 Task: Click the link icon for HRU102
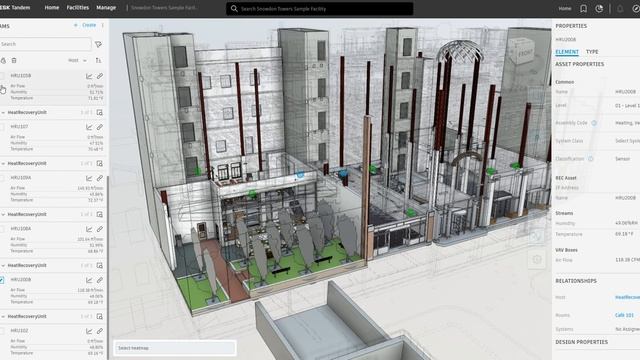pyautogui.click(x=100, y=331)
